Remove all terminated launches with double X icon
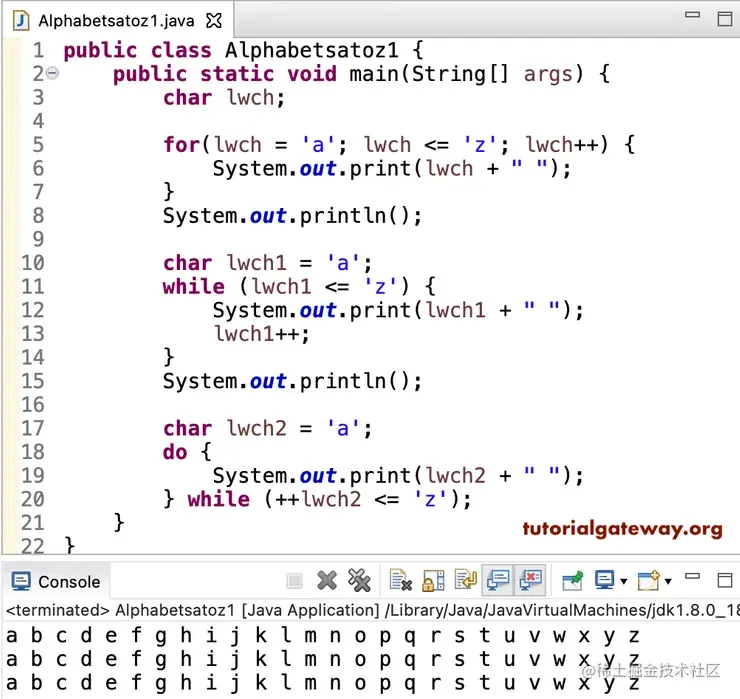The image size is (740, 699). 359,580
